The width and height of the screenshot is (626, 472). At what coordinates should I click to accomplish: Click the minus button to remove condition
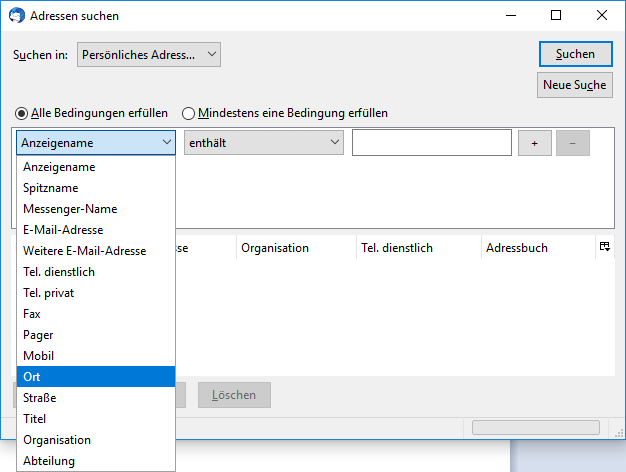click(x=572, y=143)
